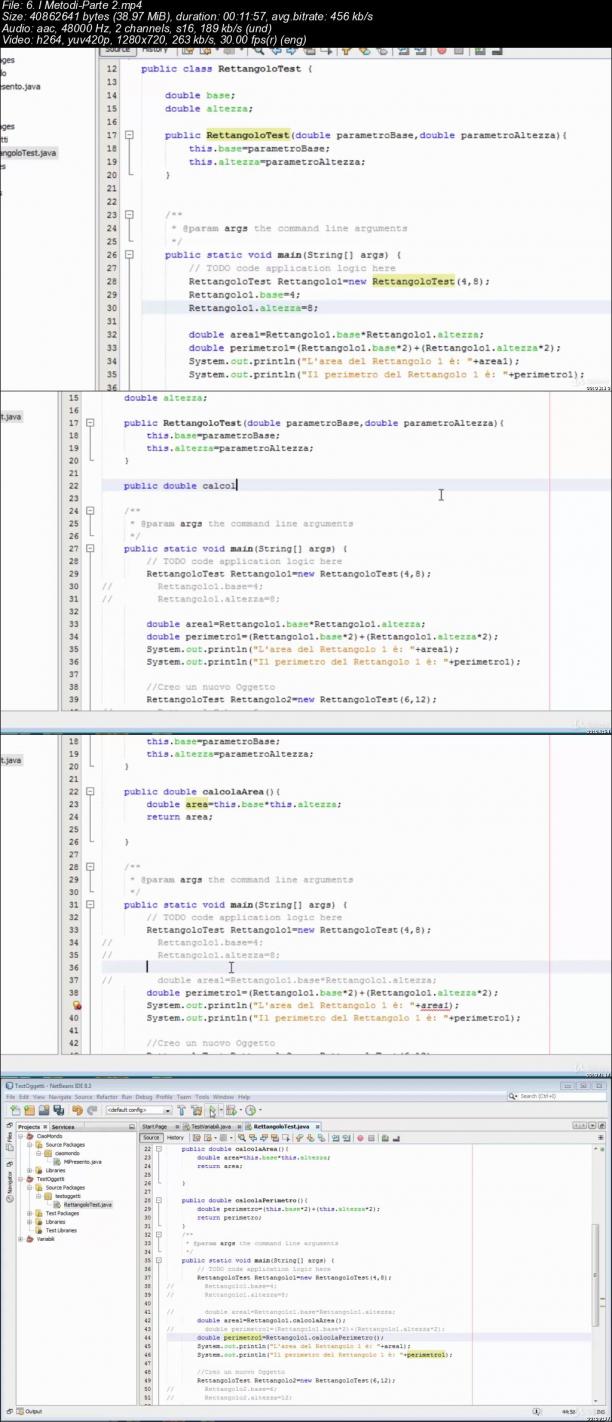Select the ciaomondo package in tree
This screenshot has height=1422, width=612.
(x=67, y=1153)
